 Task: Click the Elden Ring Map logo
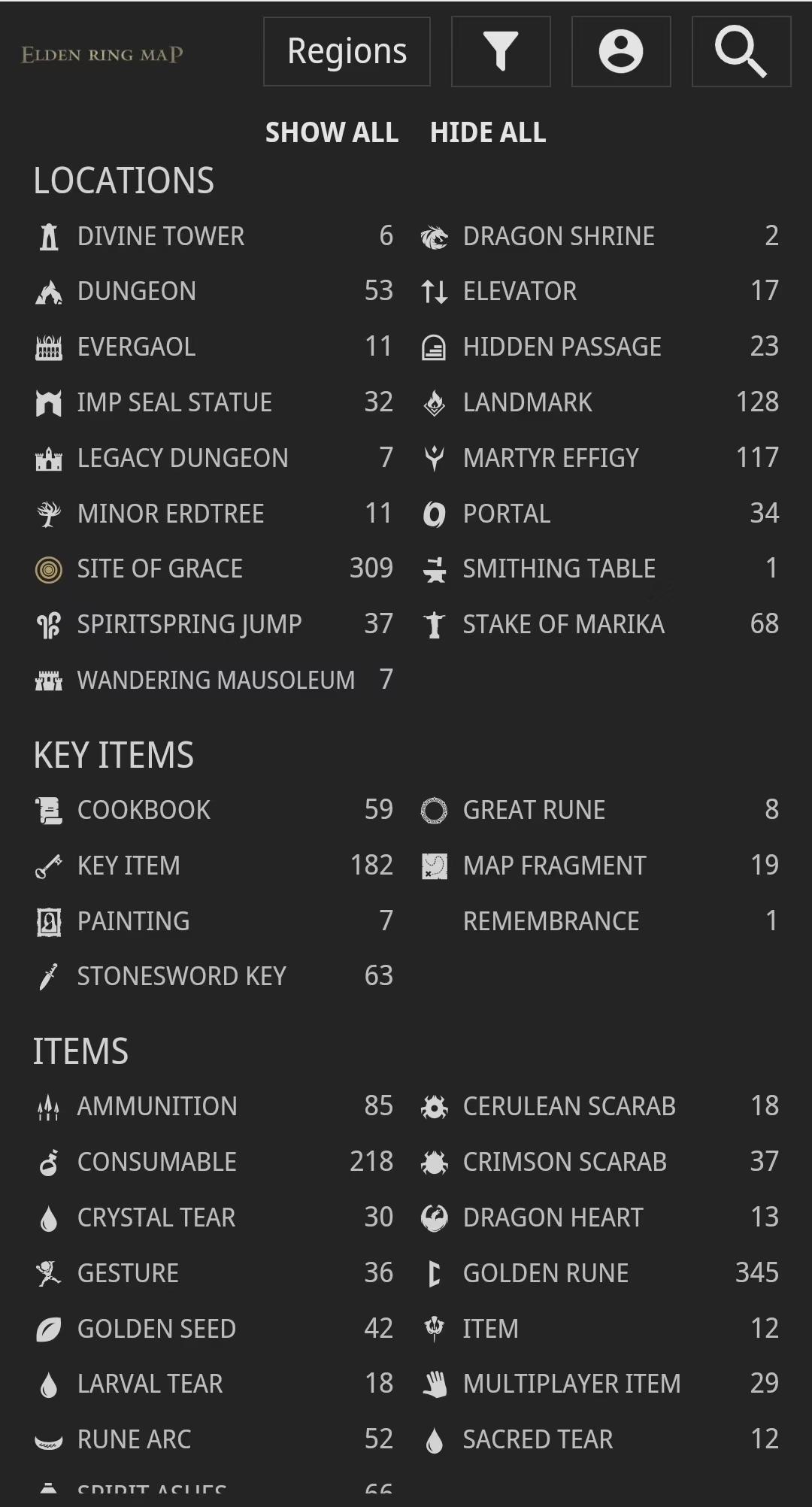pos(102,54)
